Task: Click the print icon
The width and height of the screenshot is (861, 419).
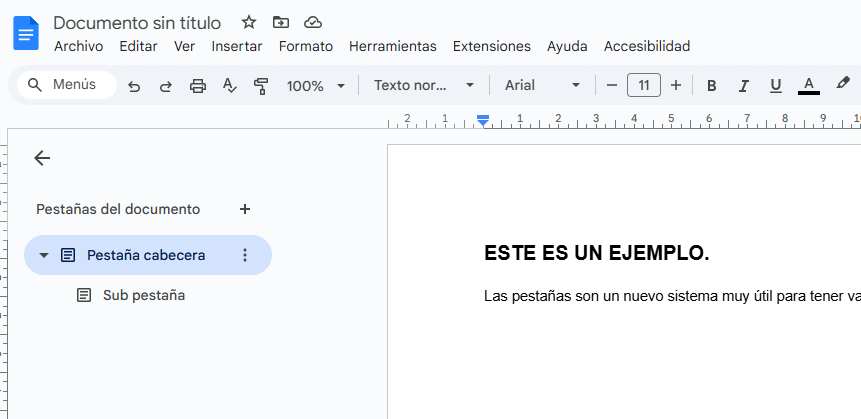Action: 198,86
